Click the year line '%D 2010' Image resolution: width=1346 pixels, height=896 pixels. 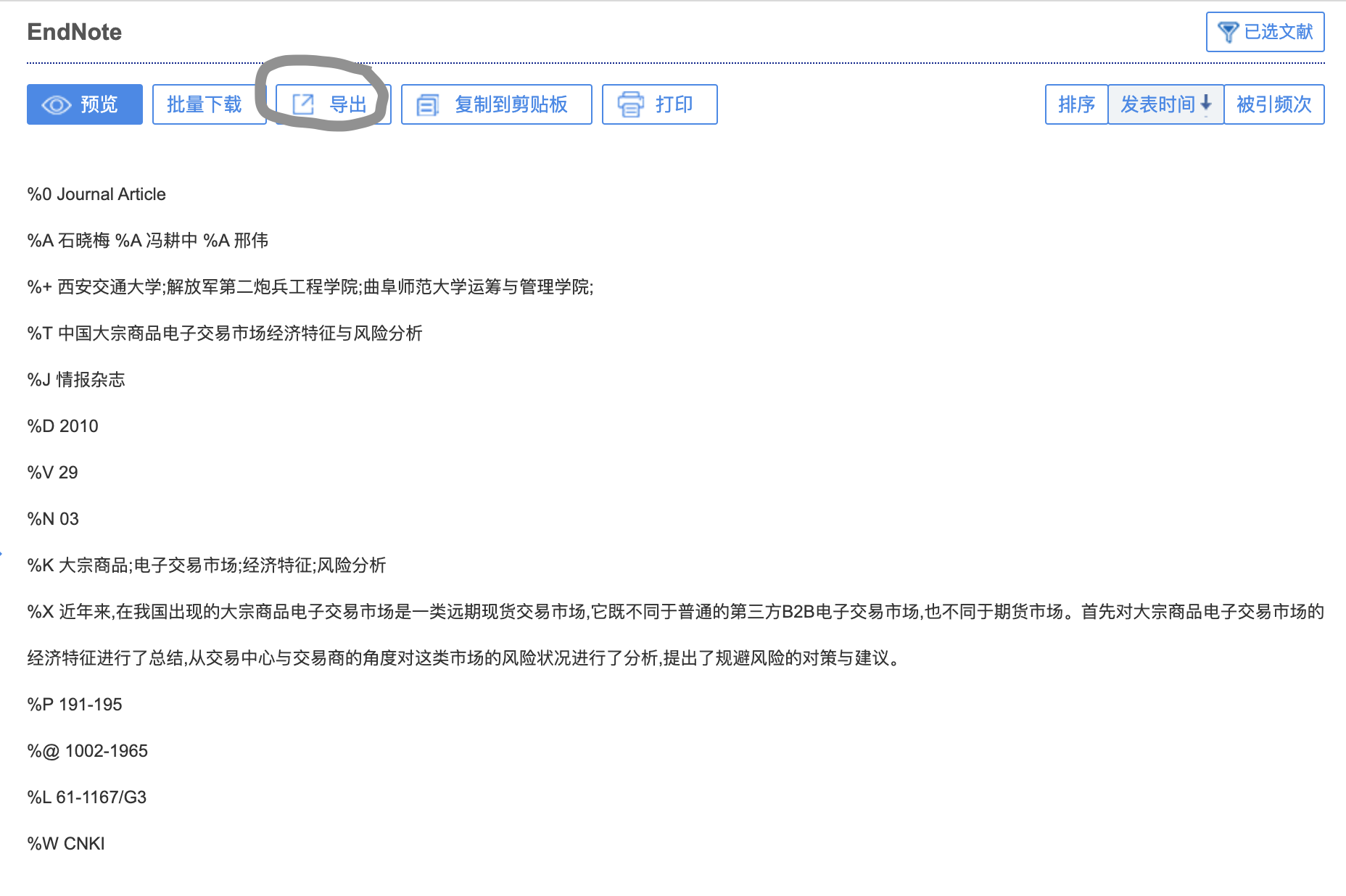click(x=62, y=426)
